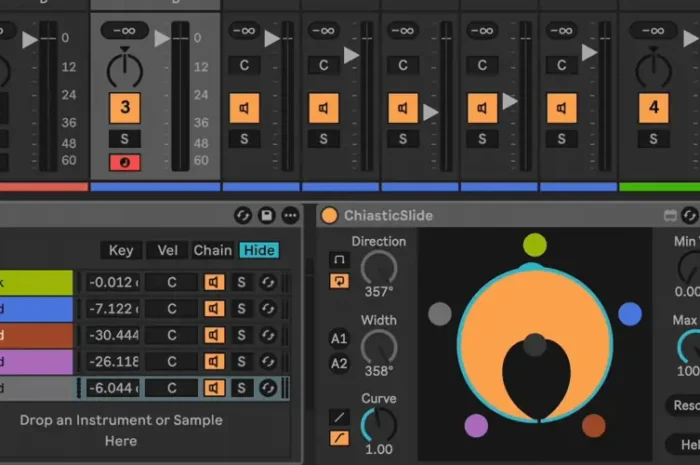Click the highlighted Hide button
Screen dimensions: 700x465
tap(259, 250)
